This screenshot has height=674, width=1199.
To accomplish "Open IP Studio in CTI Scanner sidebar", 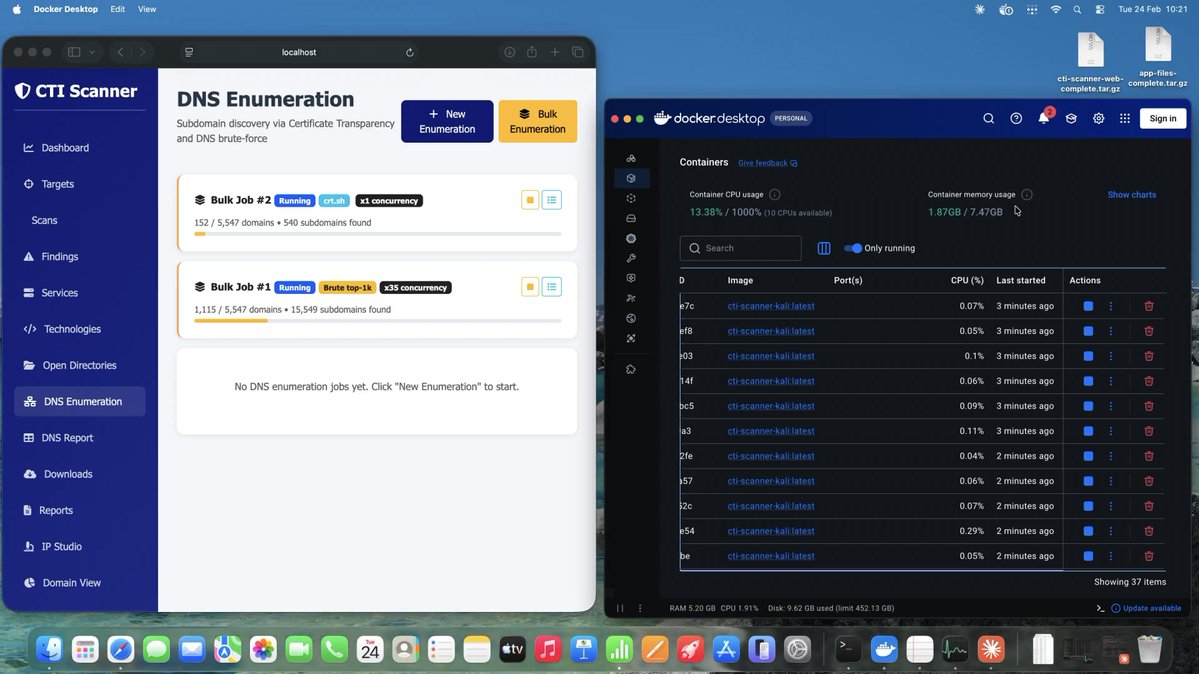I will [80, 546].
